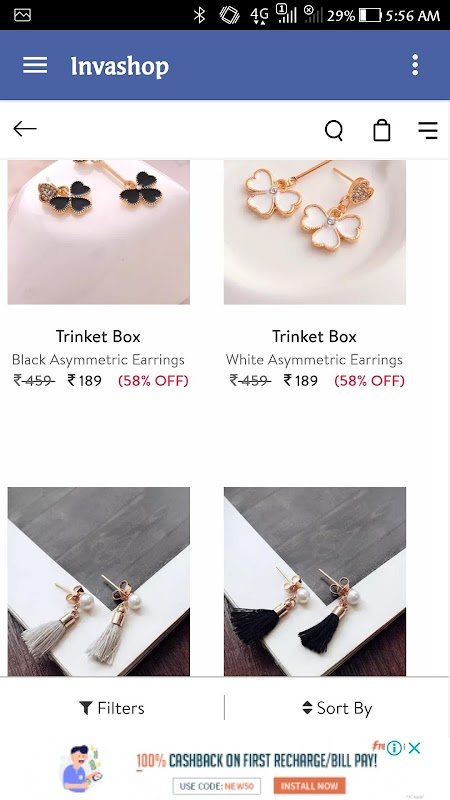Open the grey tassel earrings product
This screenshot has height=800, width=450.
pos(98,582)
